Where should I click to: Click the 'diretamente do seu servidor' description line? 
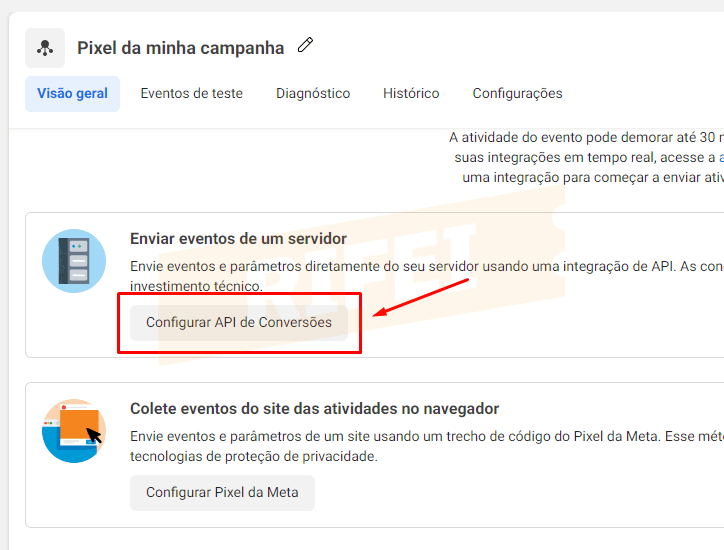click(427, 266)
